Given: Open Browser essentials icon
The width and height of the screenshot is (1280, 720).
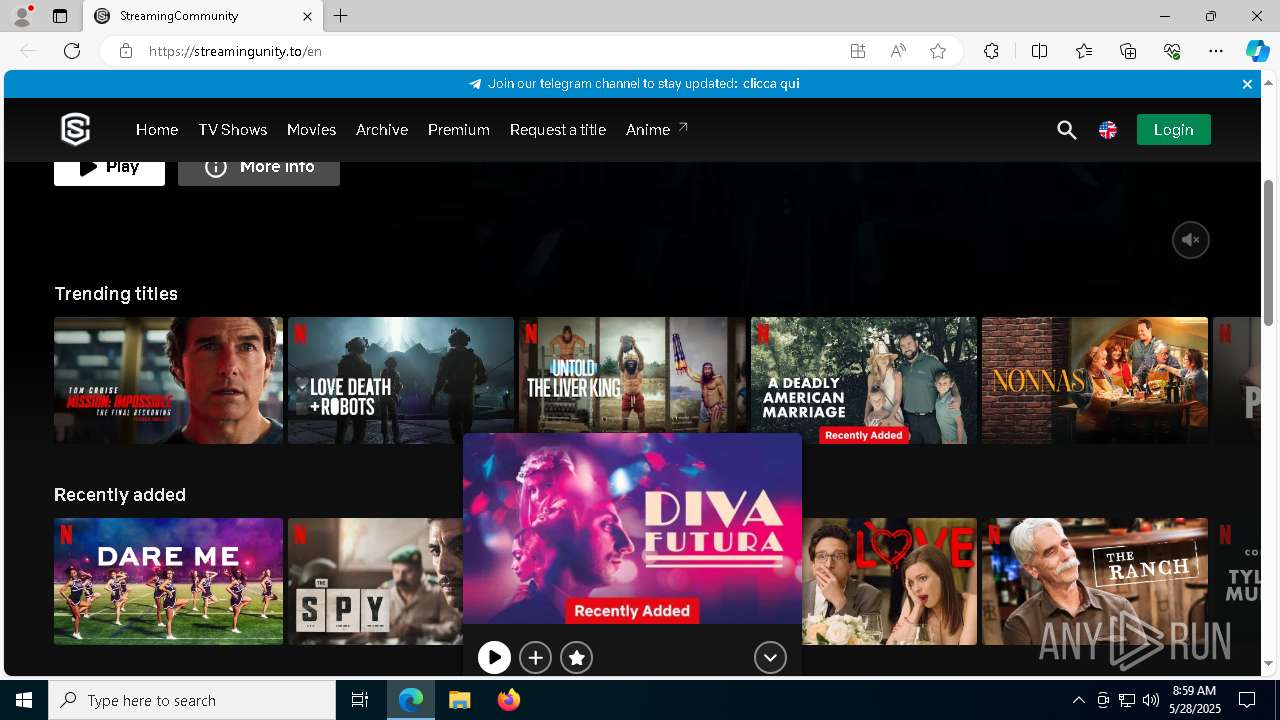Looking at the screenshot, I should tap(1172, 51).
